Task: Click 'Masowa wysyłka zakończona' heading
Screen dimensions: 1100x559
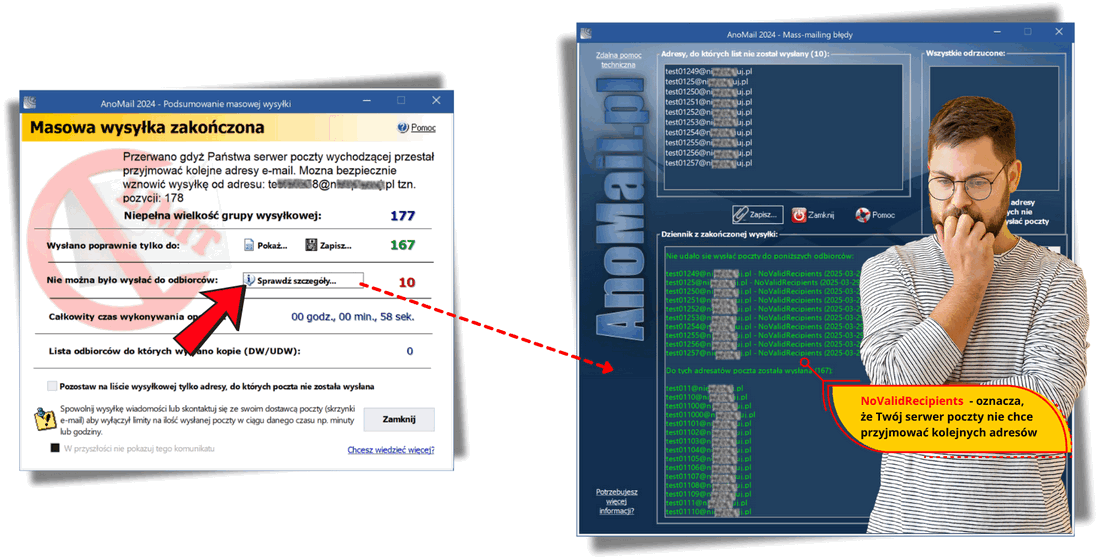Action: [x=147, y=128]
